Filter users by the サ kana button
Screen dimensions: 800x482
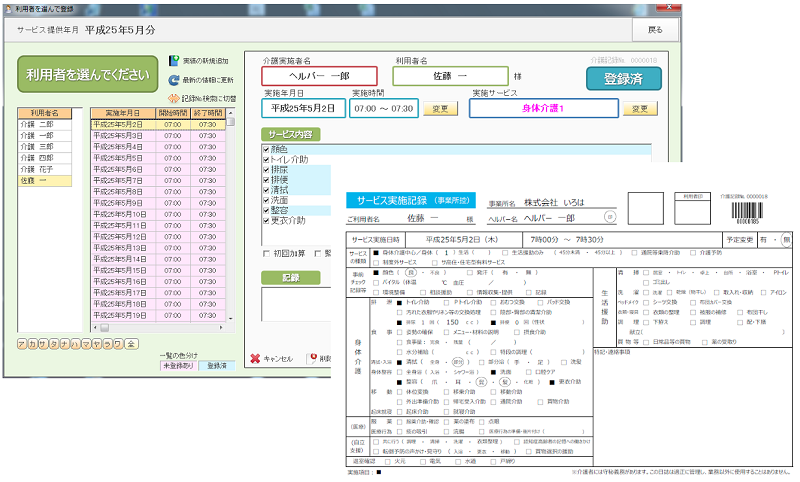[x=43, y=344]
